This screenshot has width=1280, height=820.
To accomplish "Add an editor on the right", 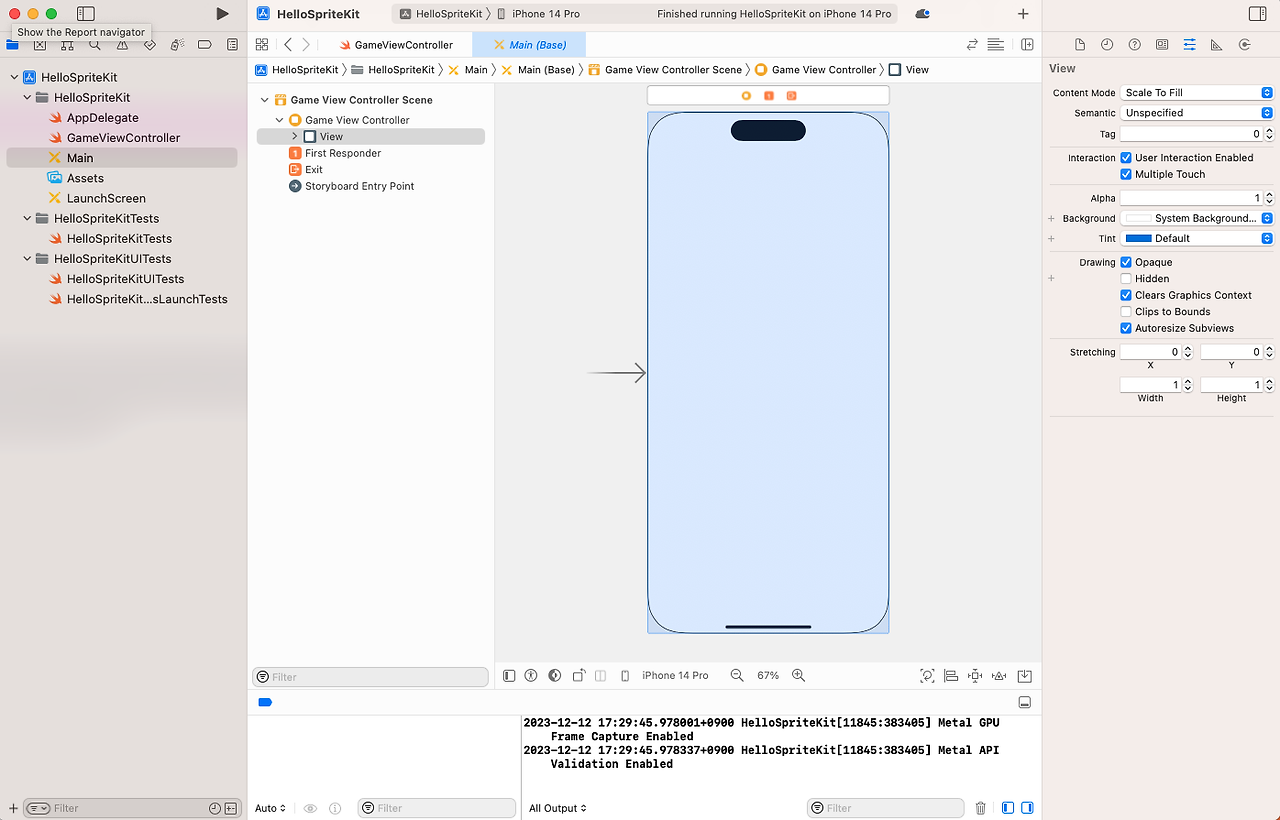I will tap(1027, 45).
